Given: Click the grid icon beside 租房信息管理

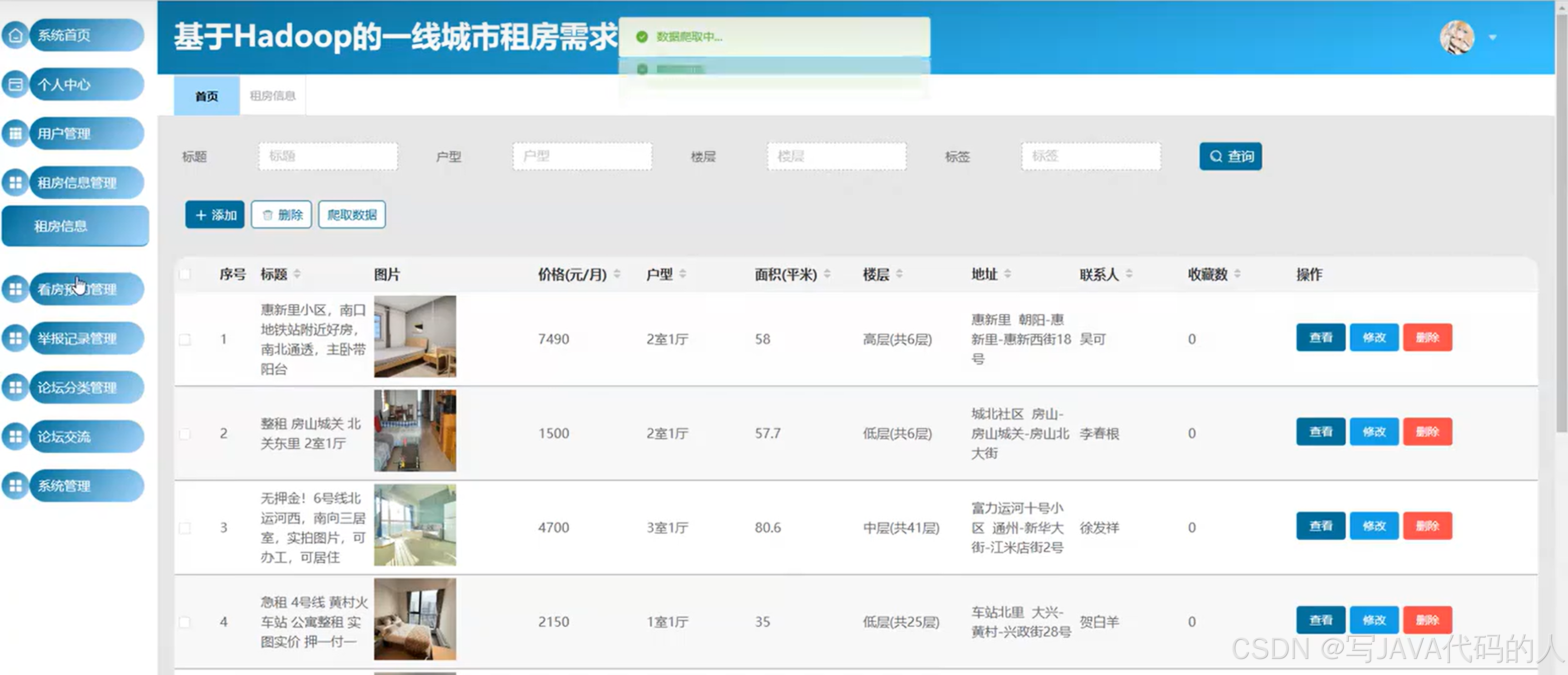Looking at the screenshot, I should tap(15, 183).
